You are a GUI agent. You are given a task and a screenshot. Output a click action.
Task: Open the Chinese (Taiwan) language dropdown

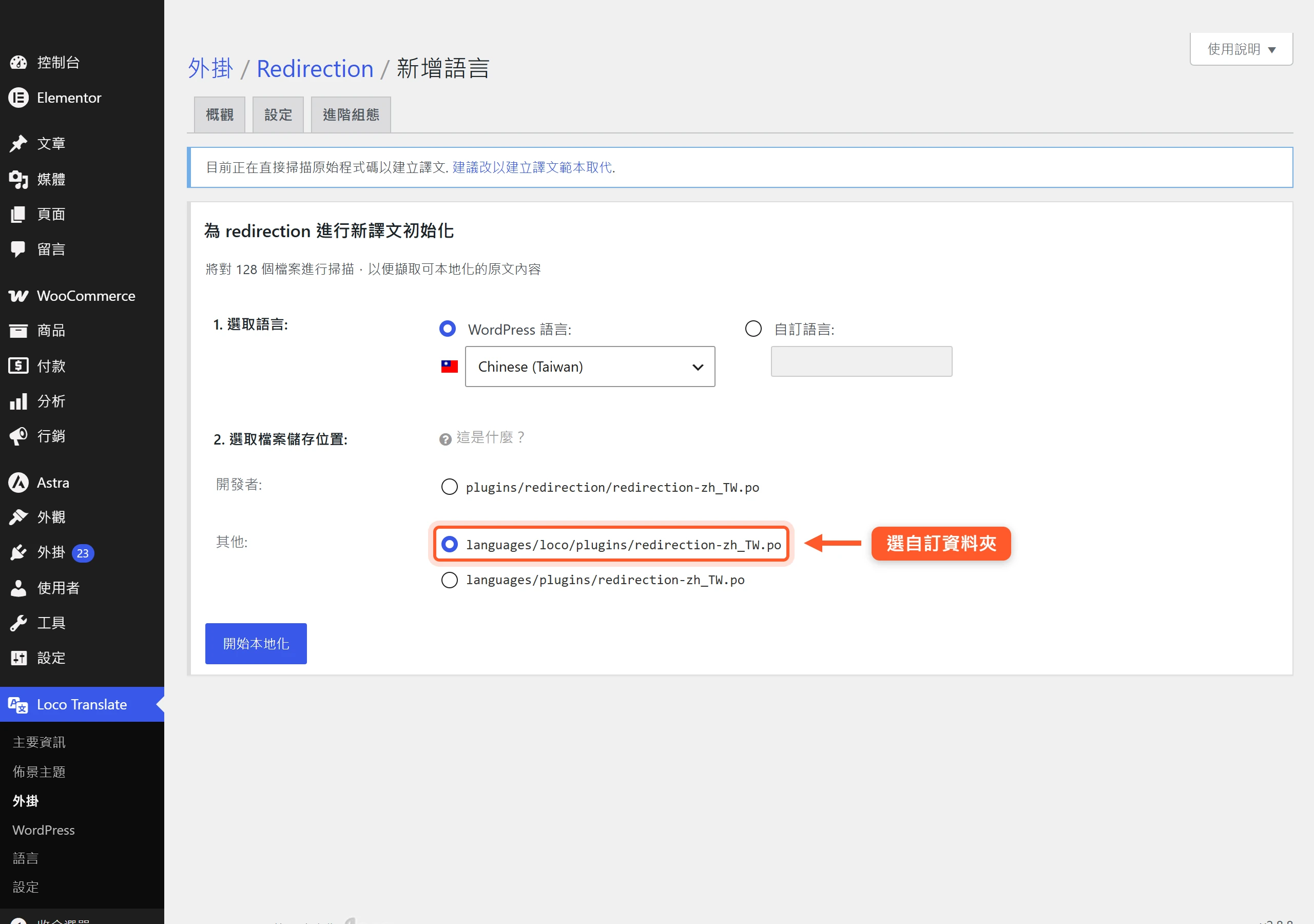click(x=589, y=367)
